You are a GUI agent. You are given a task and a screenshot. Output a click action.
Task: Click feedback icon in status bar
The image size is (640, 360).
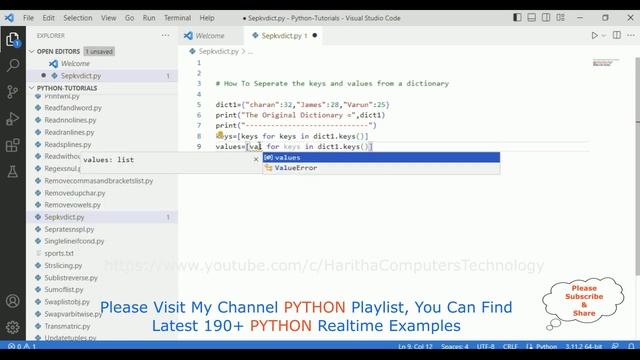(x=615, y=347)
